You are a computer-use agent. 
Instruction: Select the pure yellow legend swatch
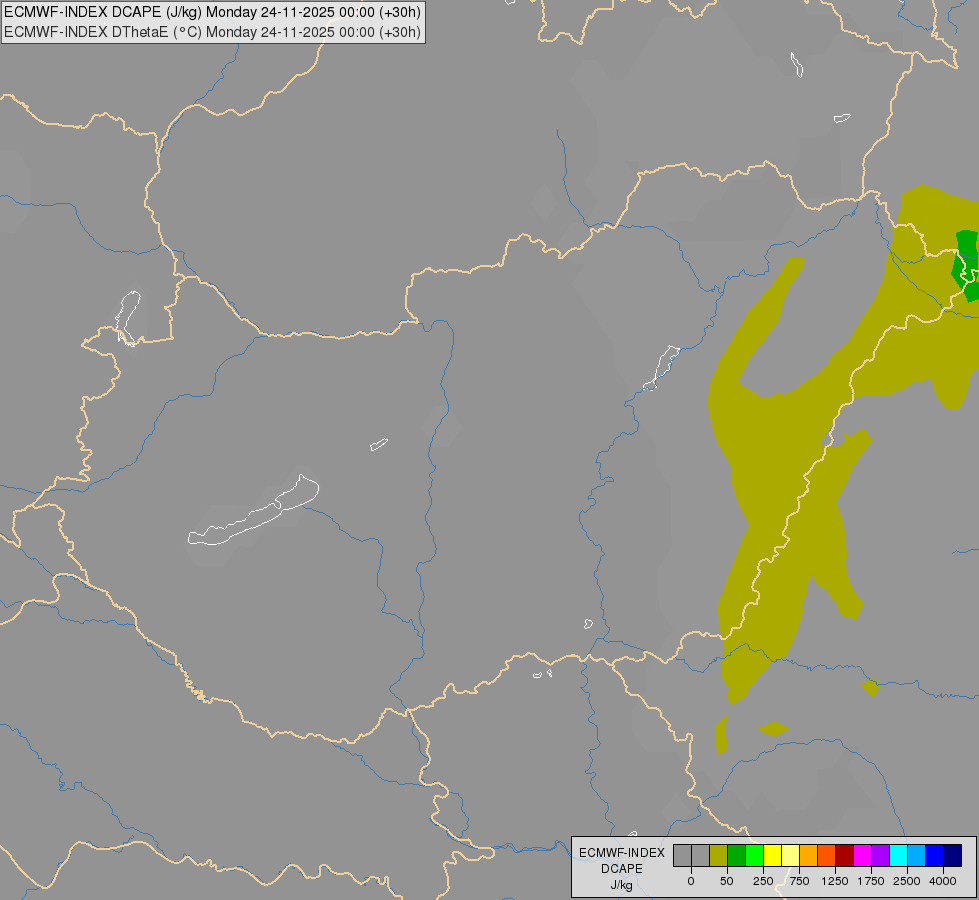pos(772,855)
